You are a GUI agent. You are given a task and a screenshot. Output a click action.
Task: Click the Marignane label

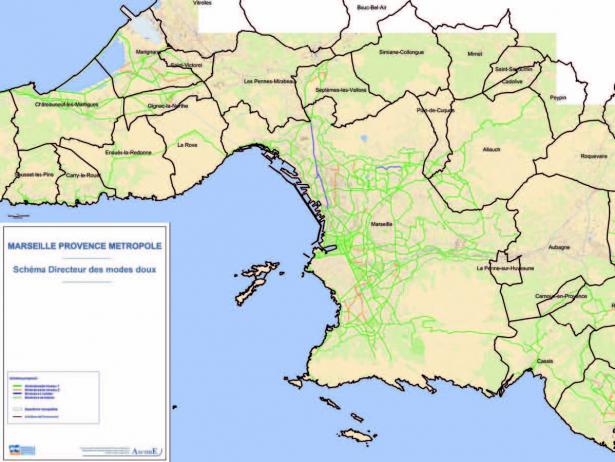tap(148, 50)
